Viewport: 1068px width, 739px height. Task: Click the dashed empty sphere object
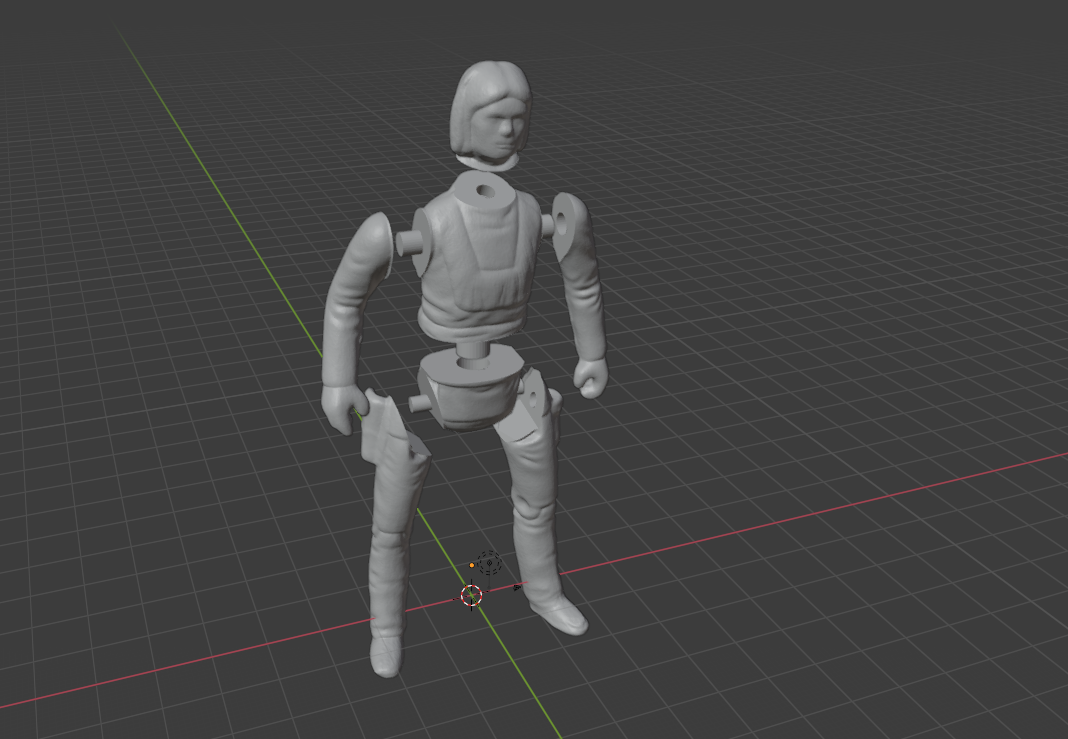click(488, 563)
